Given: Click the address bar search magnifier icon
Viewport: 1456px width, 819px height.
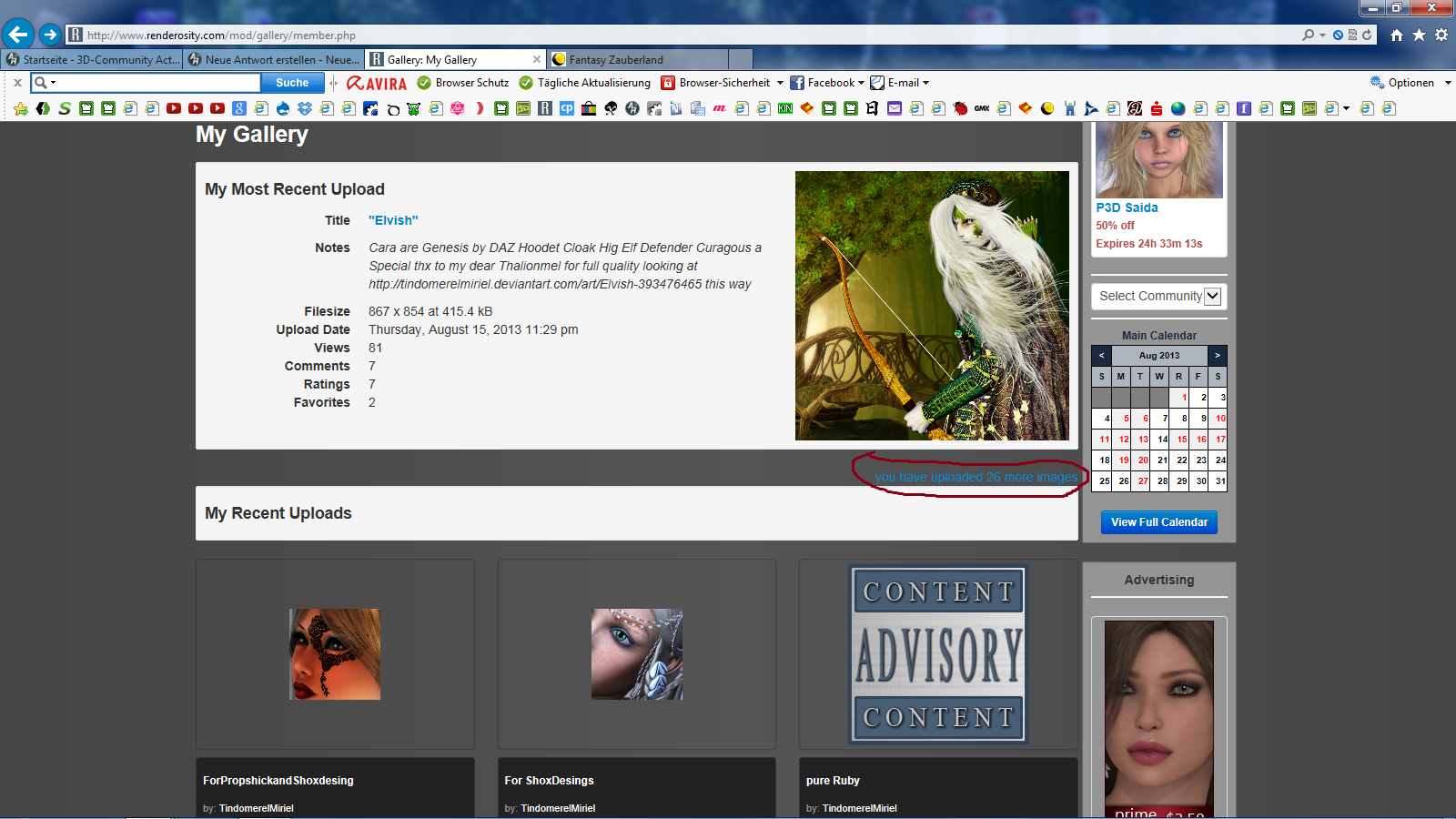Looking at the screenshot, I should [1308, 35].
